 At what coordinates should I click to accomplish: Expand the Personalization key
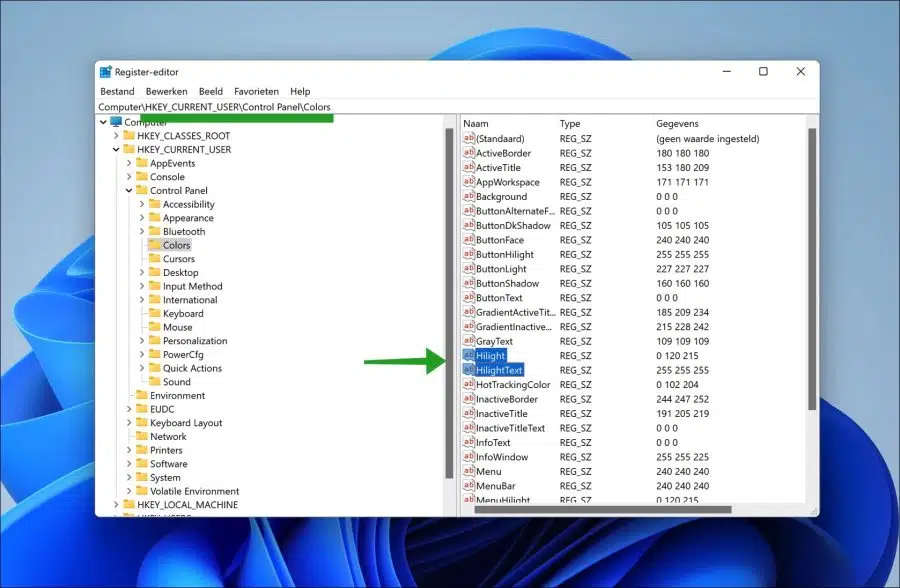[x=142, y=341]
